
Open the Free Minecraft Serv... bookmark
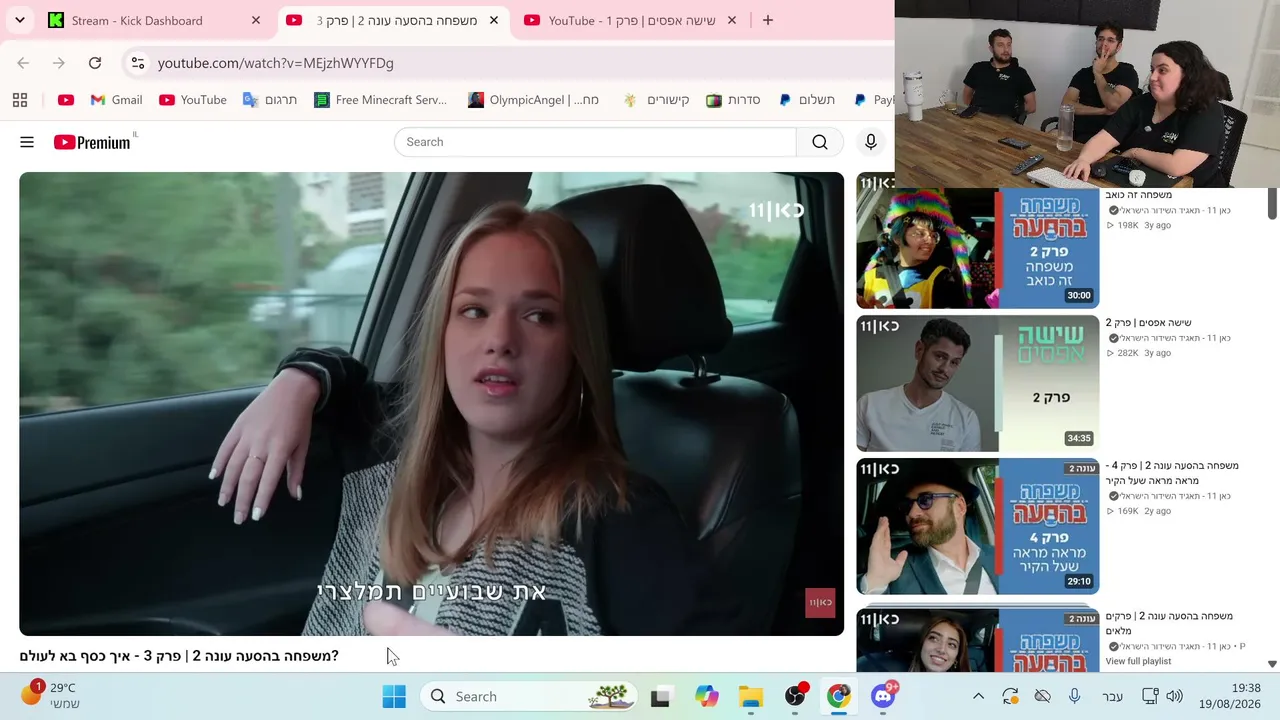[380, 100]
